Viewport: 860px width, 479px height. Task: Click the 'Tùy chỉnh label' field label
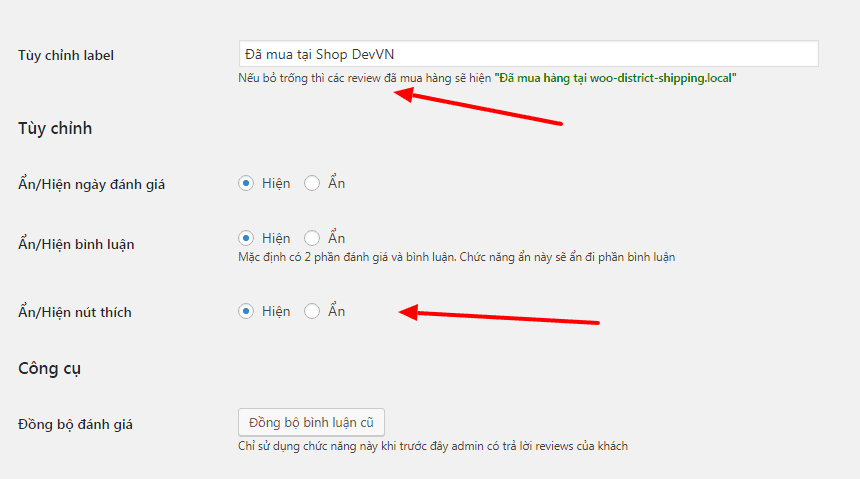66,55
